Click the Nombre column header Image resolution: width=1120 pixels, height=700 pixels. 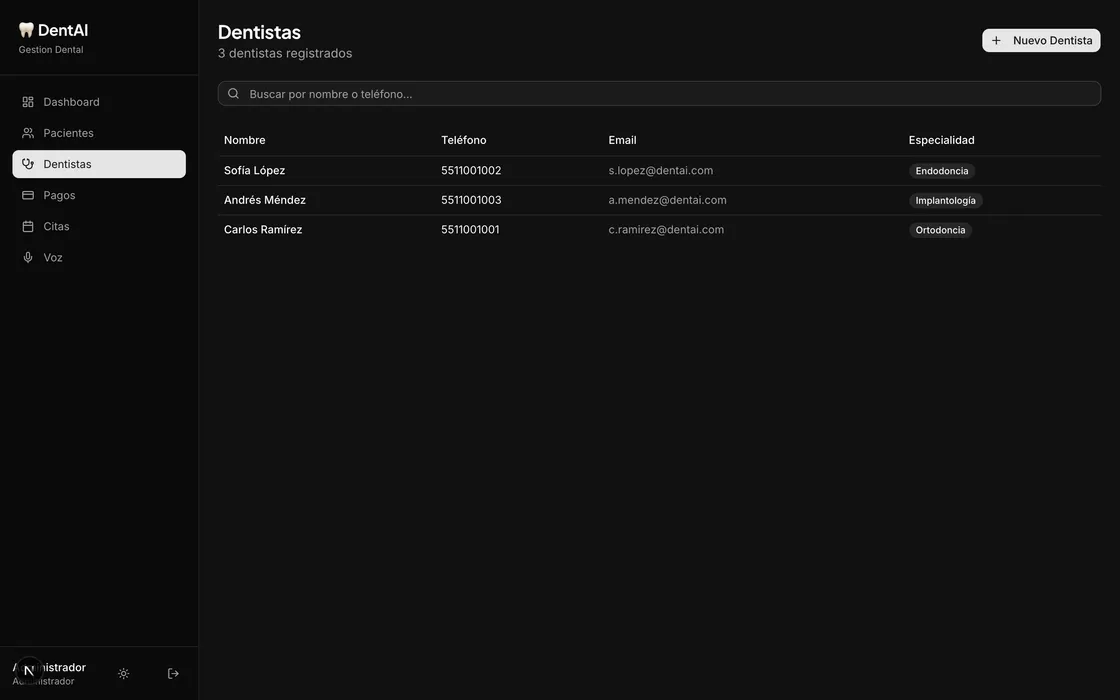[245, 140]
